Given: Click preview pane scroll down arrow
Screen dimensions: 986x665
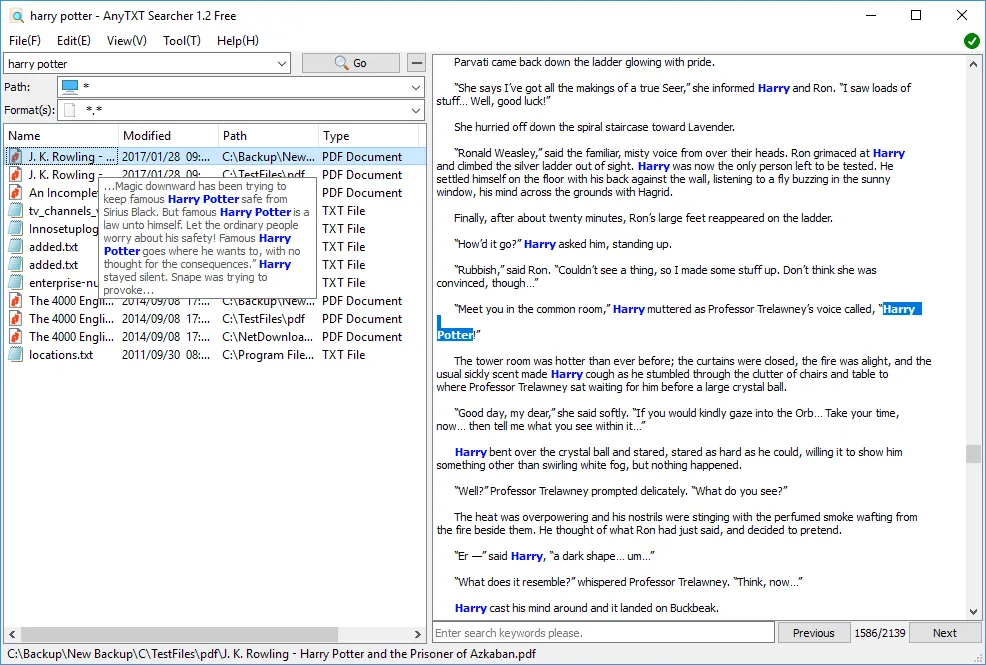Looking at the screenshot, I should 973,611.
